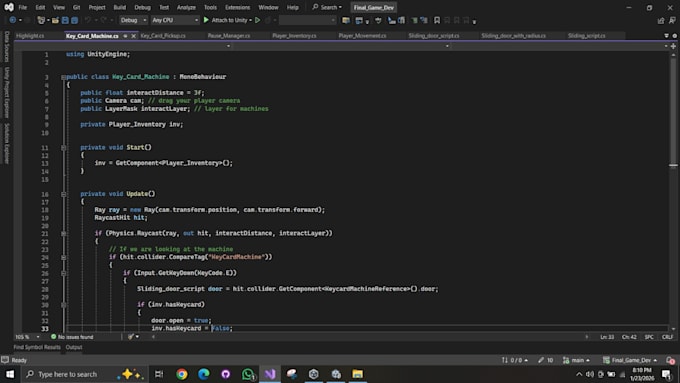The image size is (680, 383).
Task: Open the Extensions menu
Action: pyautogui.click(x=237, y=7)
